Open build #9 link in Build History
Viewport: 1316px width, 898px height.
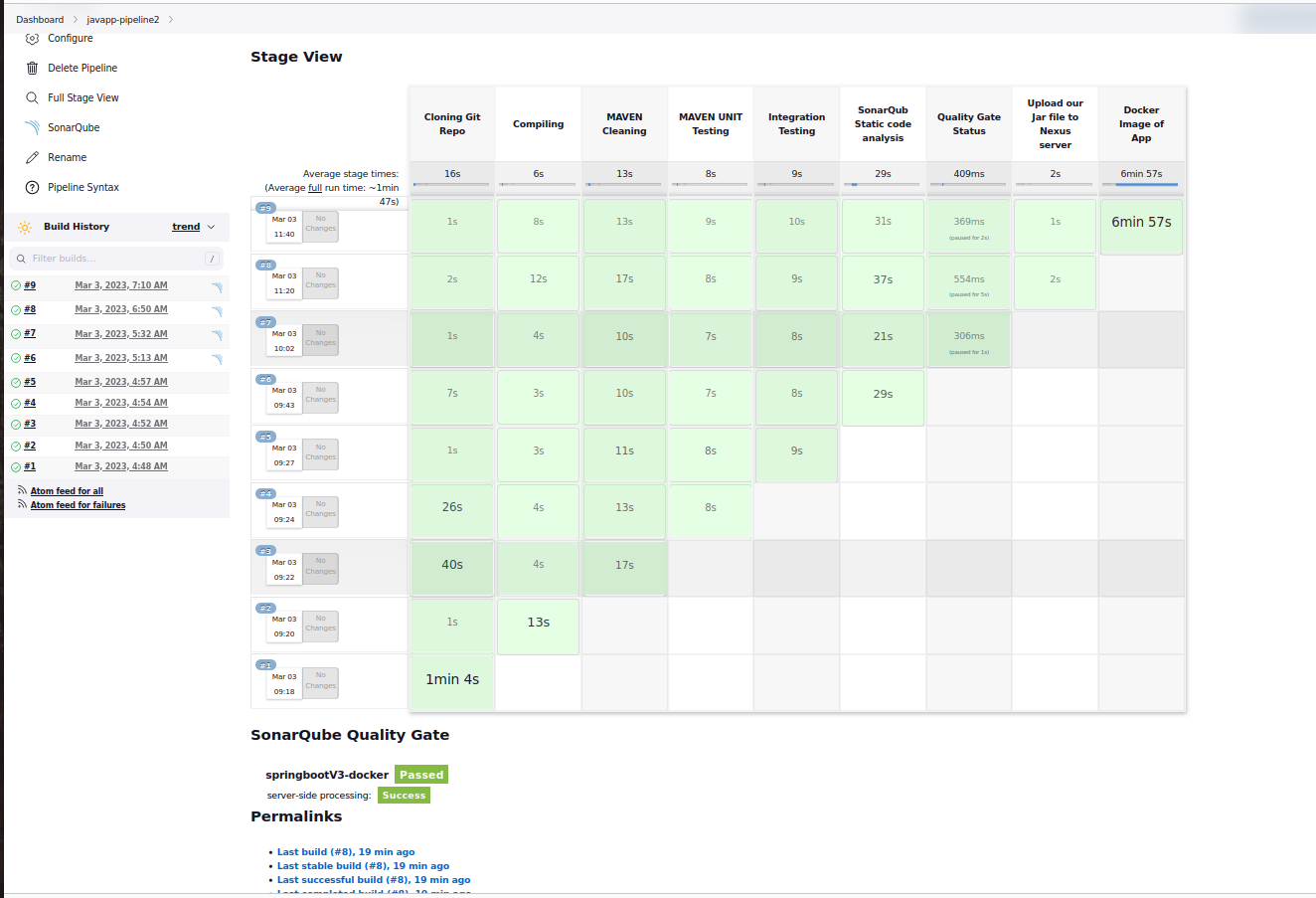[30, 285]
